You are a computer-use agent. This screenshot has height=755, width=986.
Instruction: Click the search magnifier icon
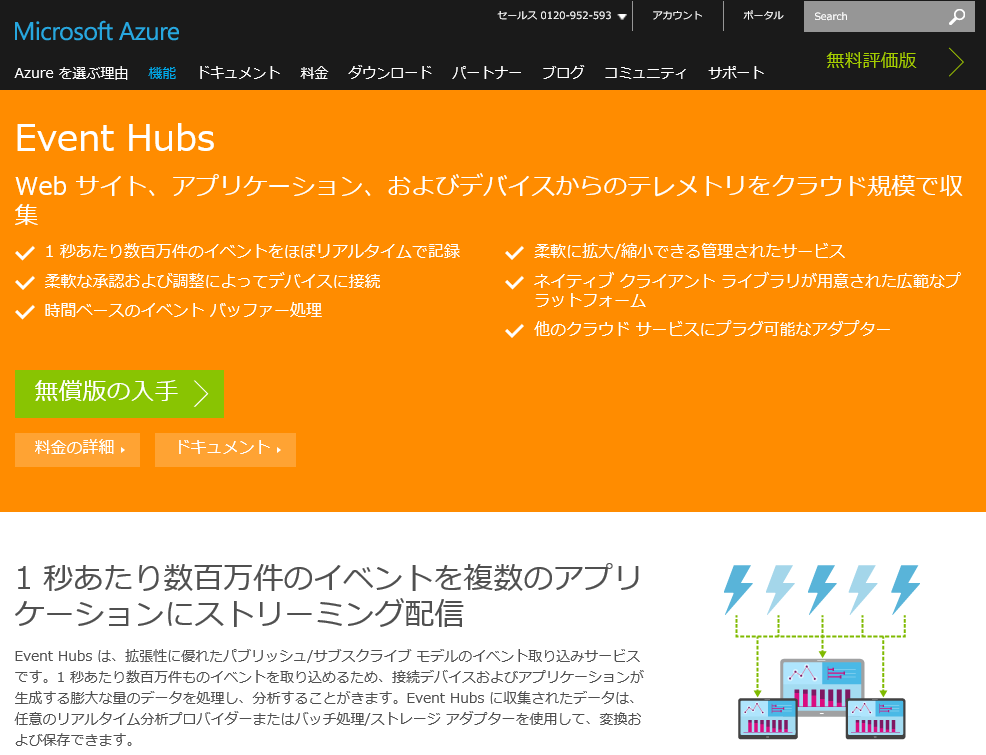click(x=956, y=17)
